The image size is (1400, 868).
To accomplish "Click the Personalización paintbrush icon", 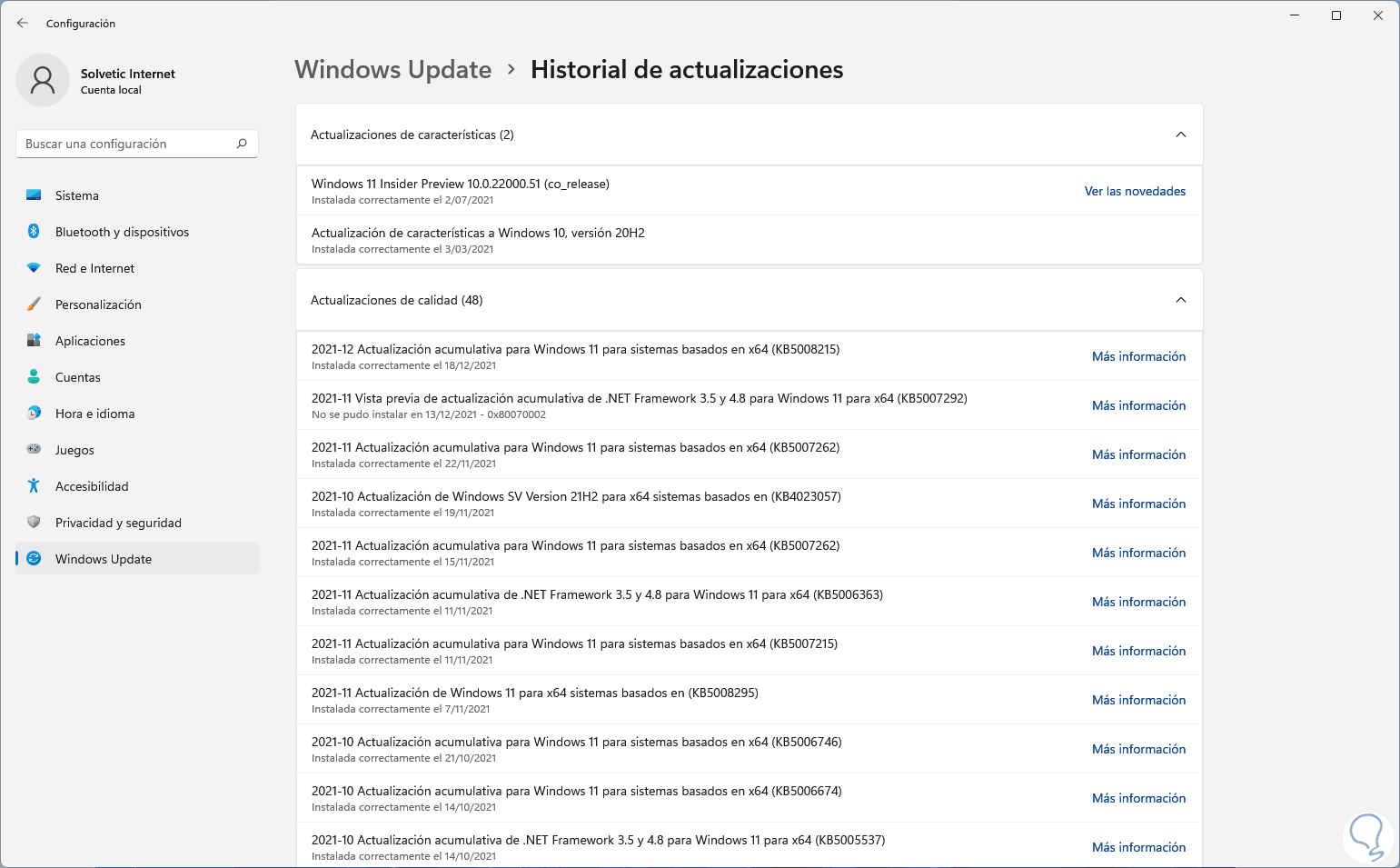I will click(34, 304).
